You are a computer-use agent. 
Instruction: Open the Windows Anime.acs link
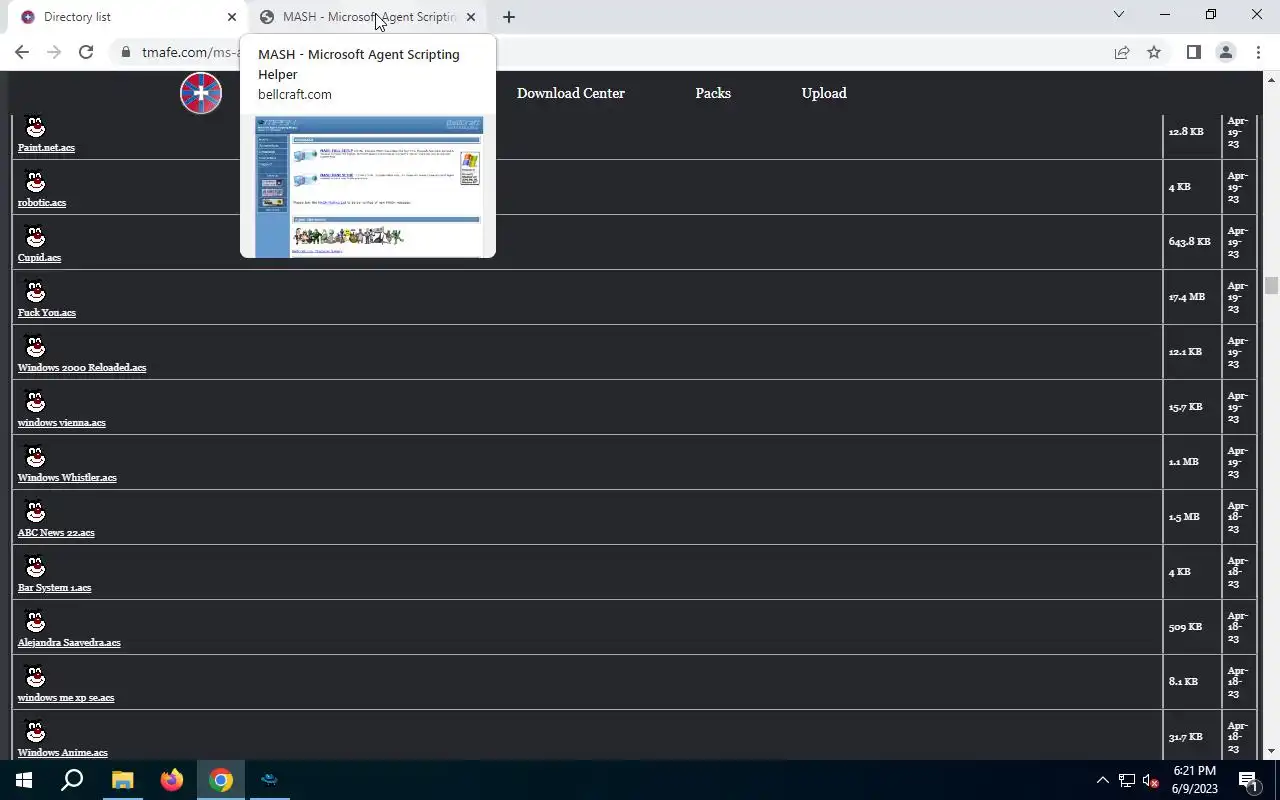point(63,753)
